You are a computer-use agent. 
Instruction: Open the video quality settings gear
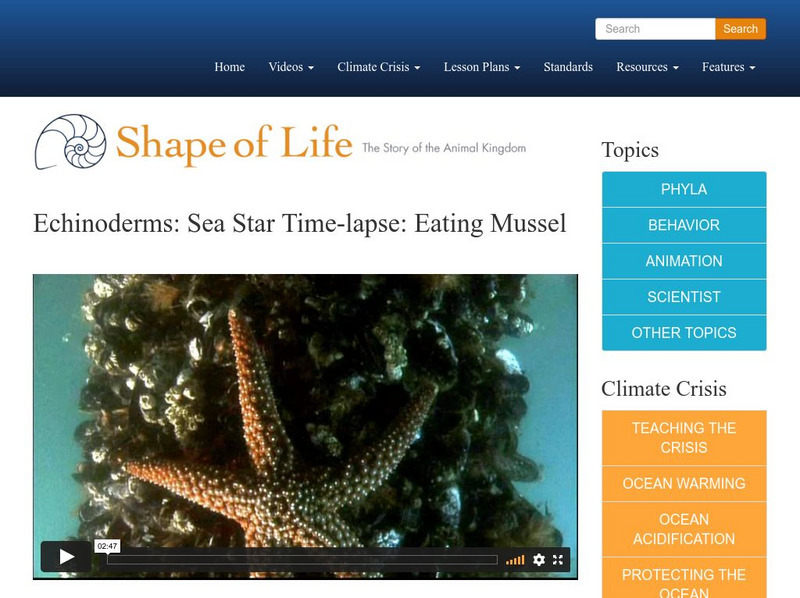539,559
